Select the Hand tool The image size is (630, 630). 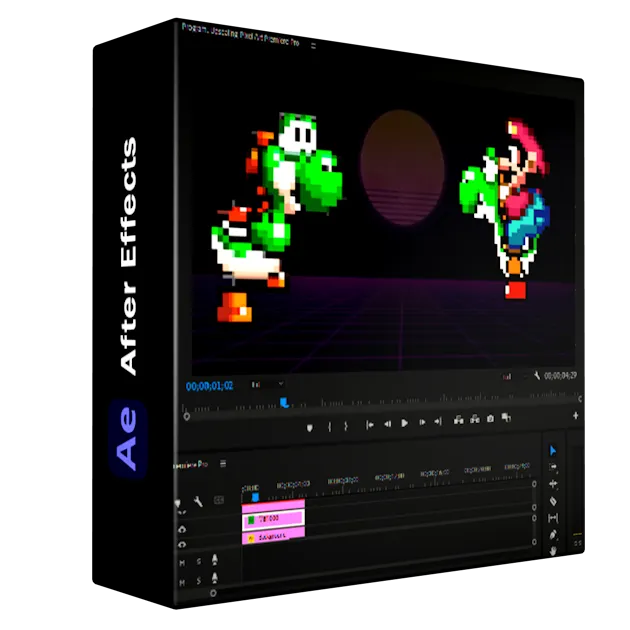pos(553,551)
